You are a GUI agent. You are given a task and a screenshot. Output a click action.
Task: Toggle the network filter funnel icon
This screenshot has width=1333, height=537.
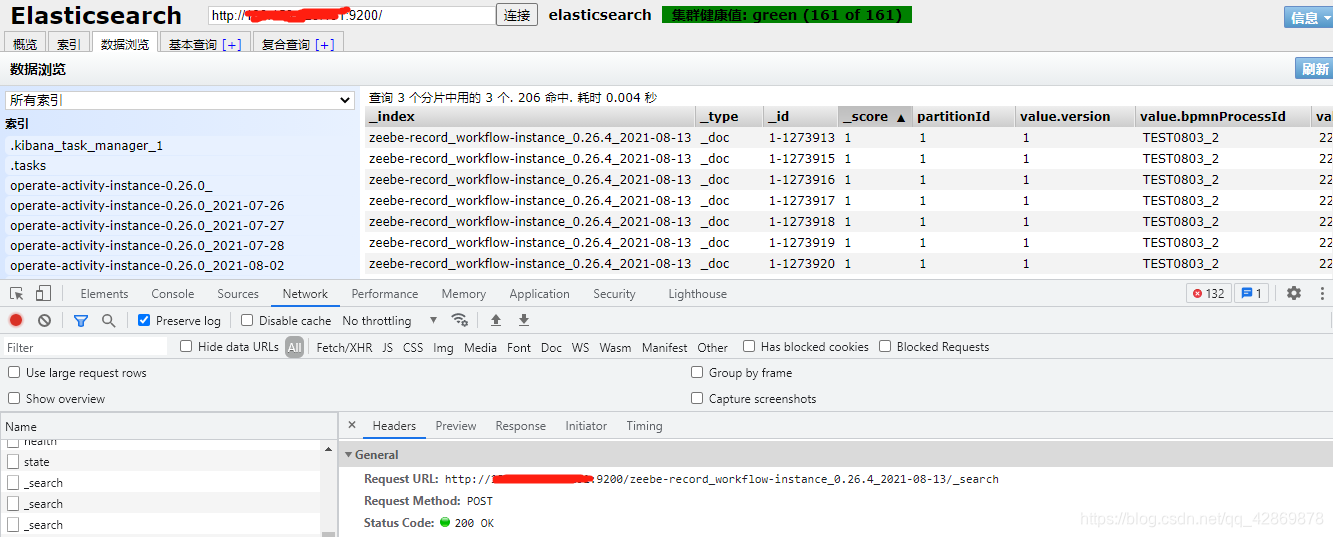click(x=81, y=320)
